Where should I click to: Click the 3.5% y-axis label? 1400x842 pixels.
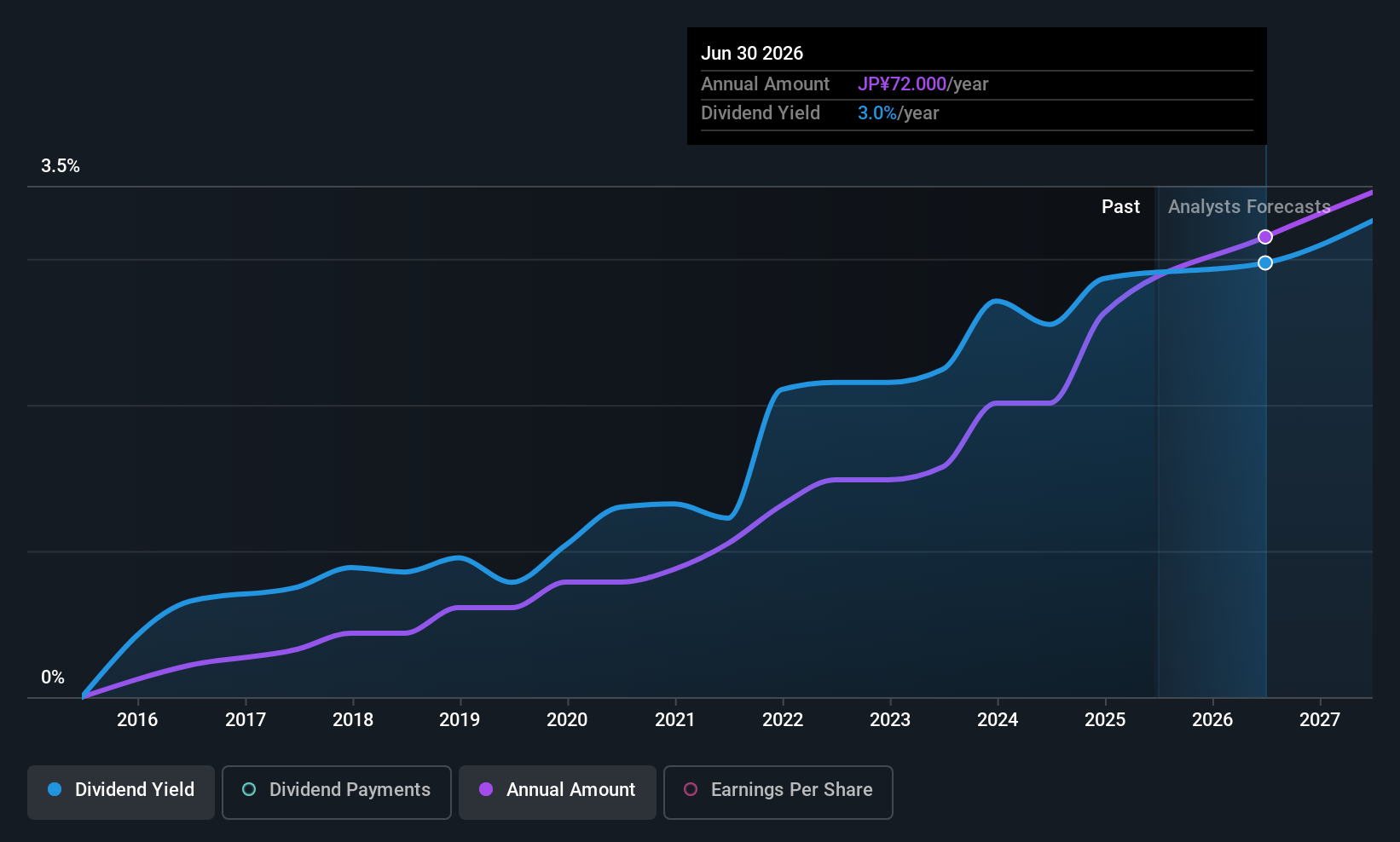pyautogui.click(x=61, y=166)
